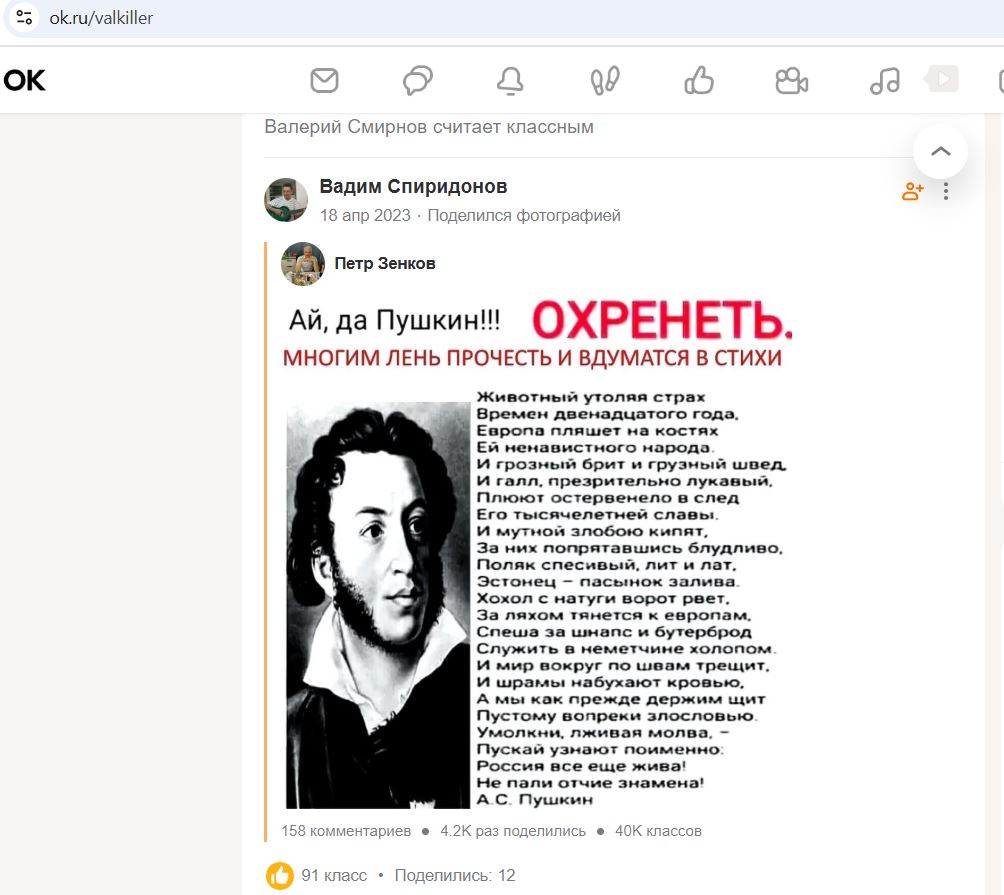Image resolution: width=1004 pixels, height=895 pixels.
Task: Toggle the orange Класс like button
Action: (x=280, y=875)
